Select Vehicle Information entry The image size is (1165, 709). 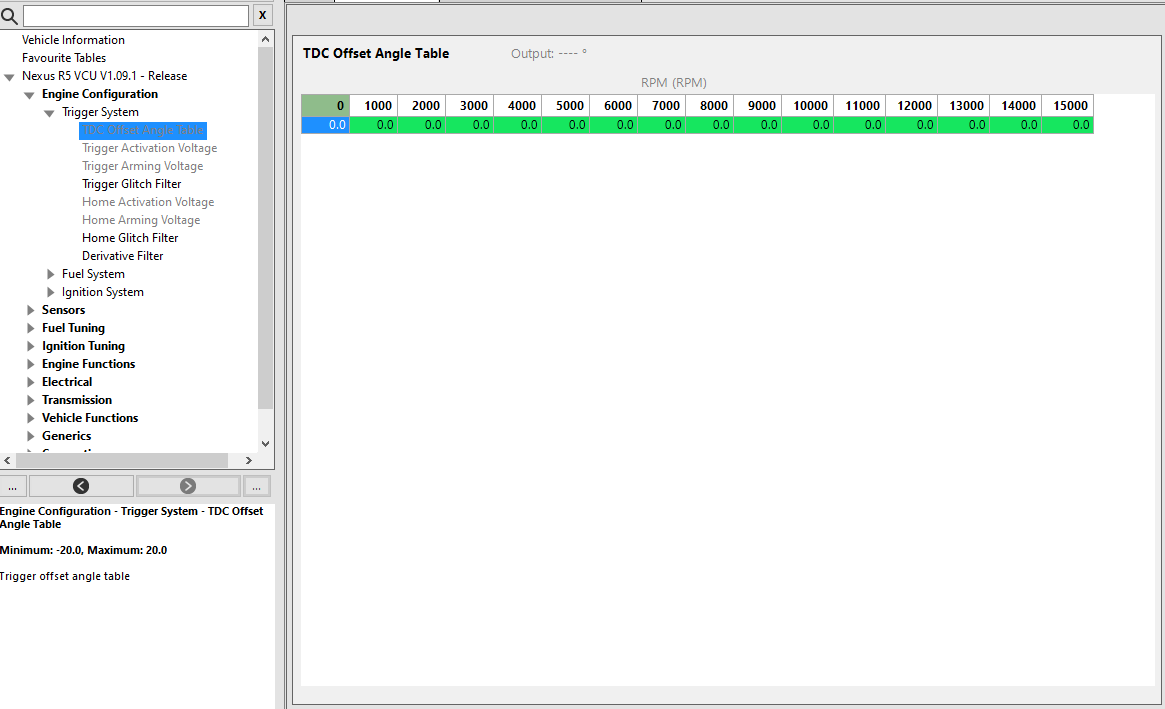[73, 40]
